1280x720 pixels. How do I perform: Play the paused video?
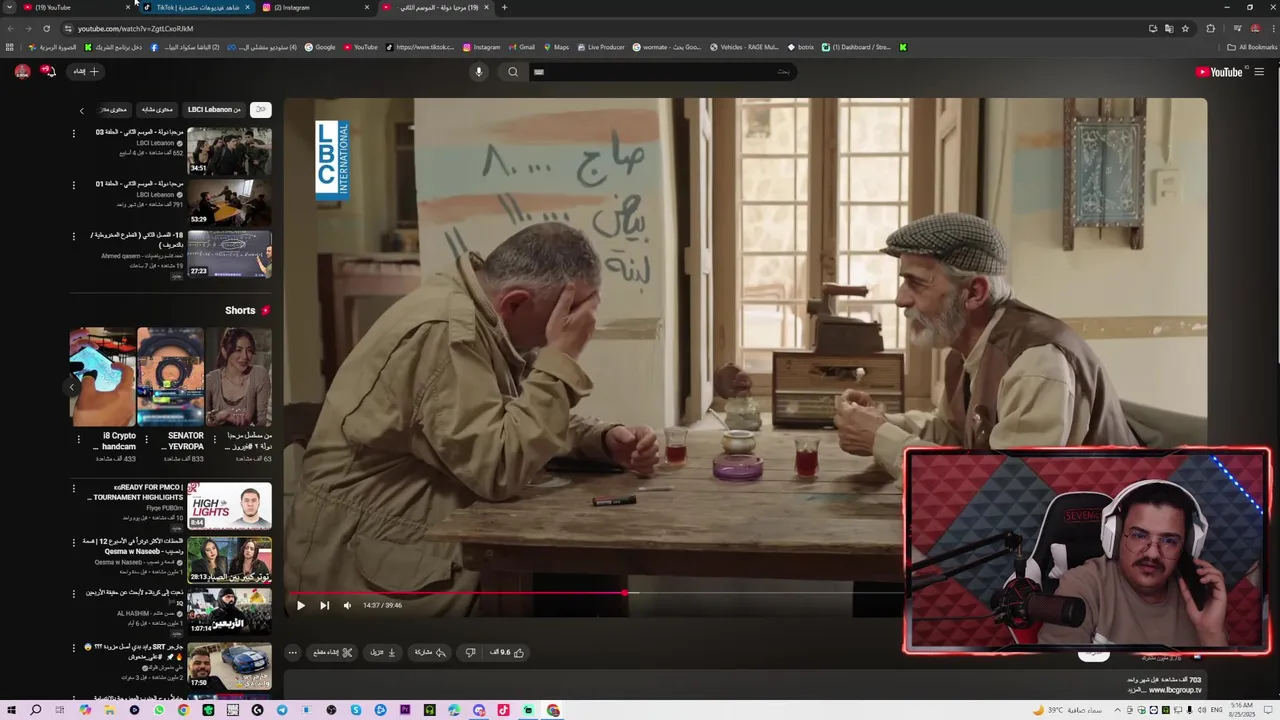coord(300,605)
